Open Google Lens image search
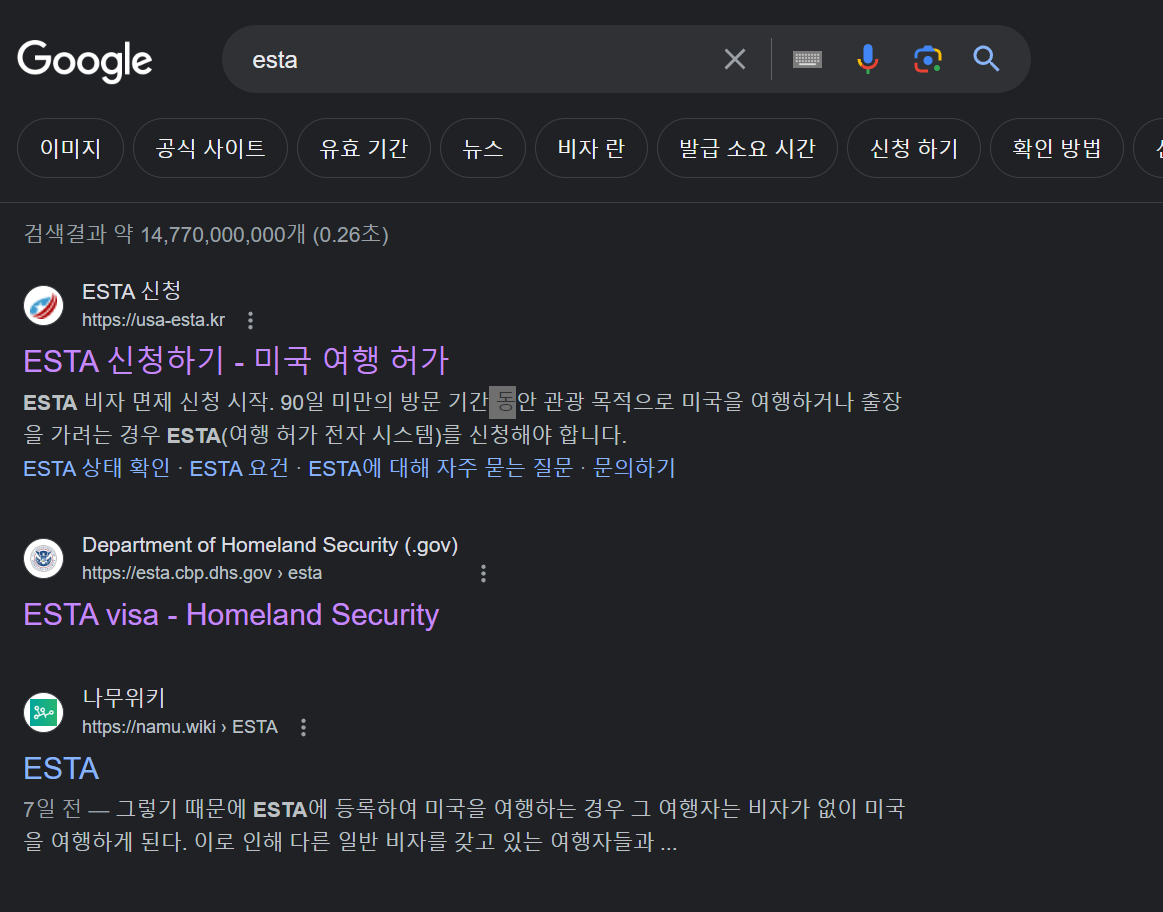Image resolution: width=1163 pixels, height=912 pixels. (927, 59)
